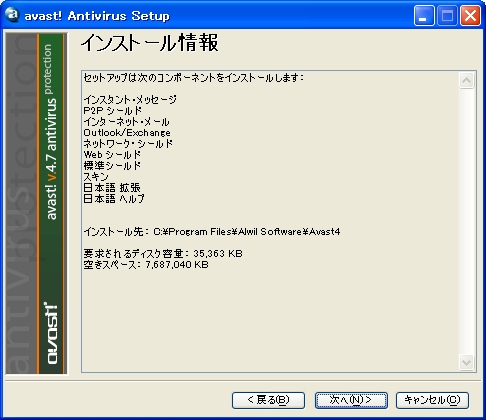Image resolution: width=486 pixels, height=420 pixels.
Task: Close the avast! Antivirus Setup window
Action: tap(470, 15)
